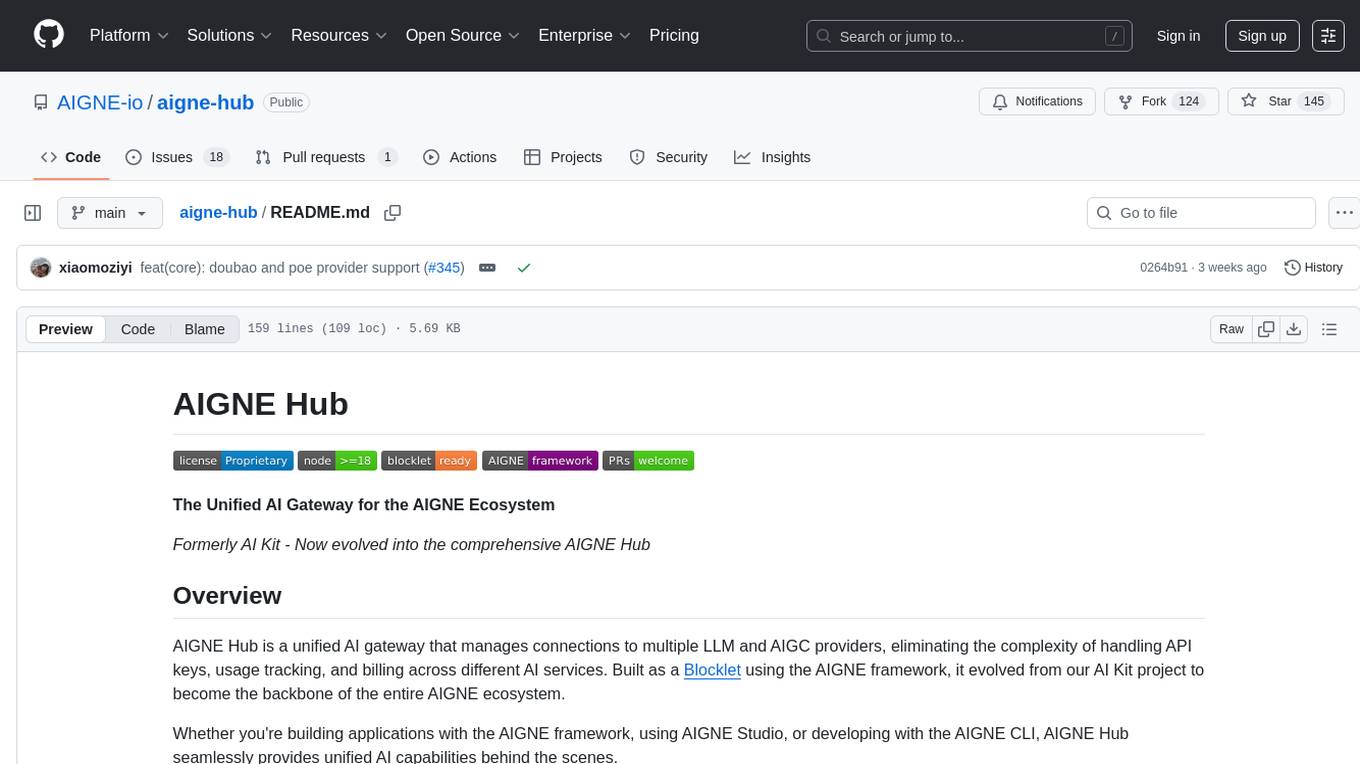Click the xiaomoziyi avatar image

pos(41,267)
